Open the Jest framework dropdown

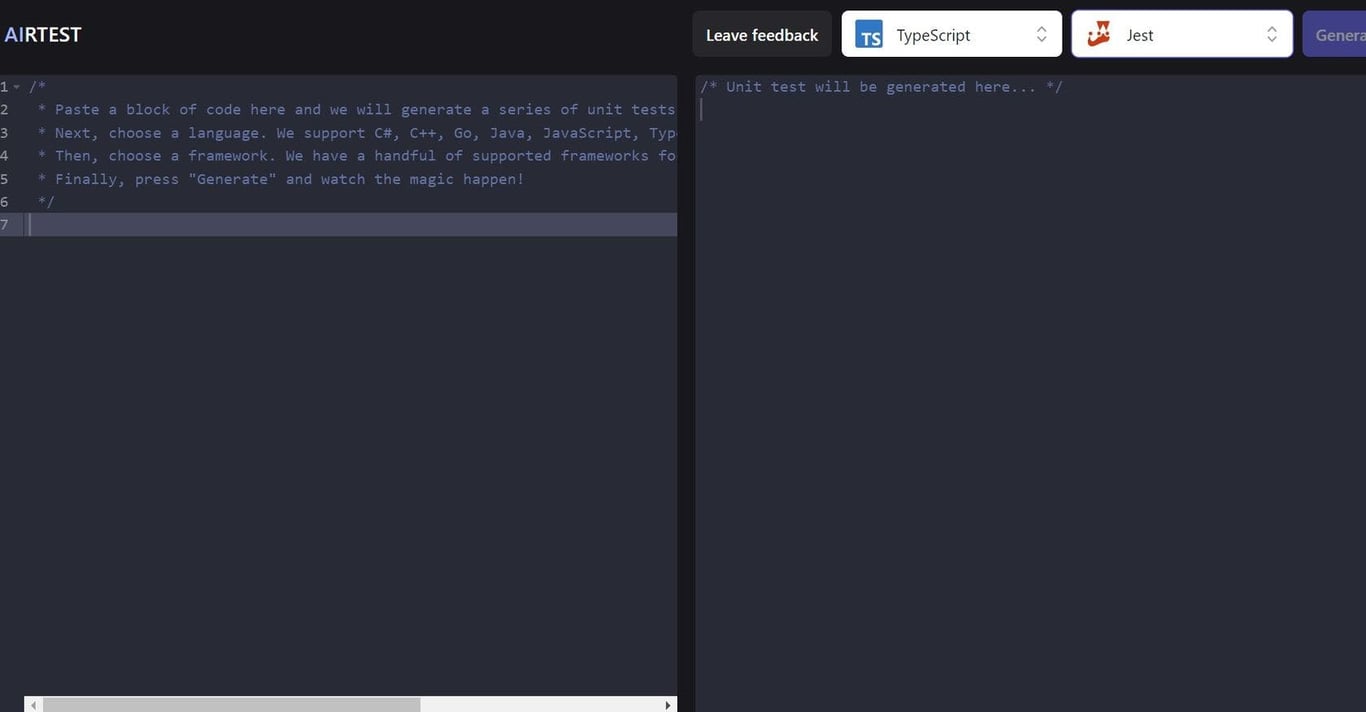point(1182,34)
